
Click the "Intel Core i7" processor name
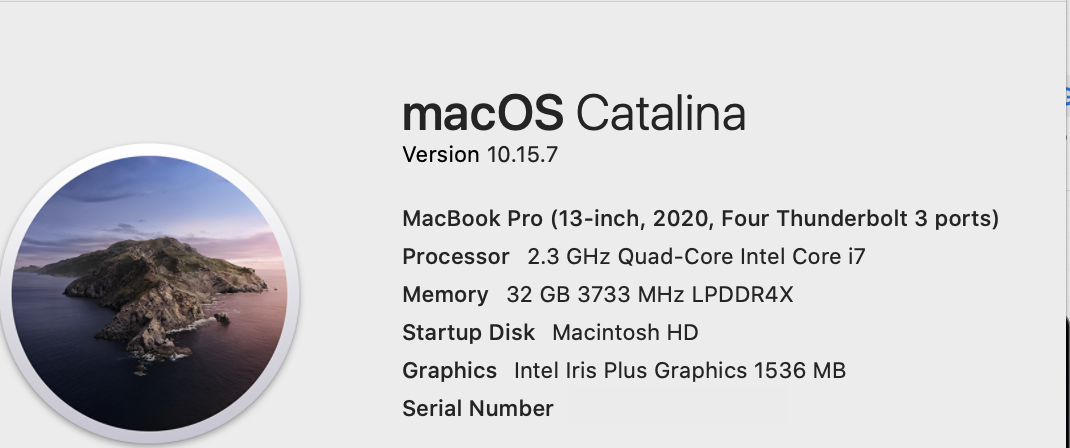pyautogui.click(x=803, y=257)
